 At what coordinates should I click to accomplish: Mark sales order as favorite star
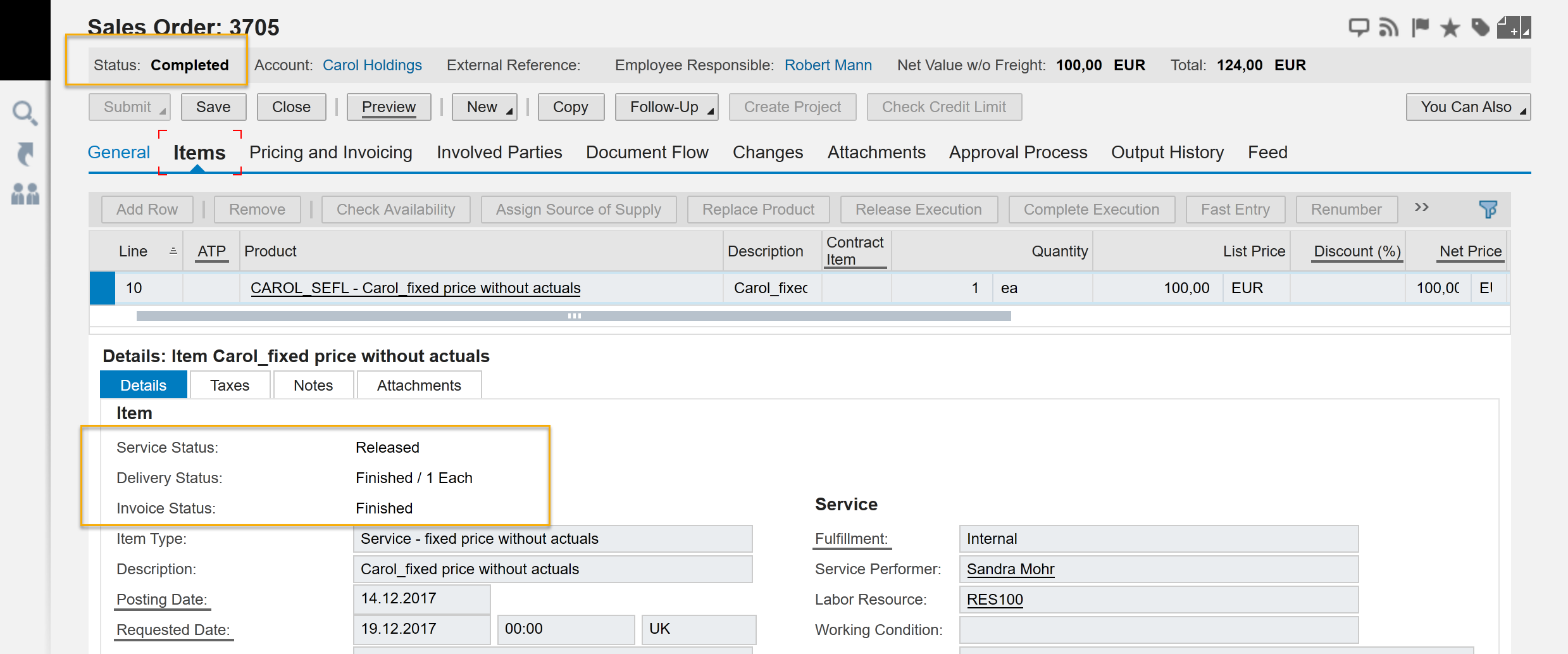[x=1450, y=28]
